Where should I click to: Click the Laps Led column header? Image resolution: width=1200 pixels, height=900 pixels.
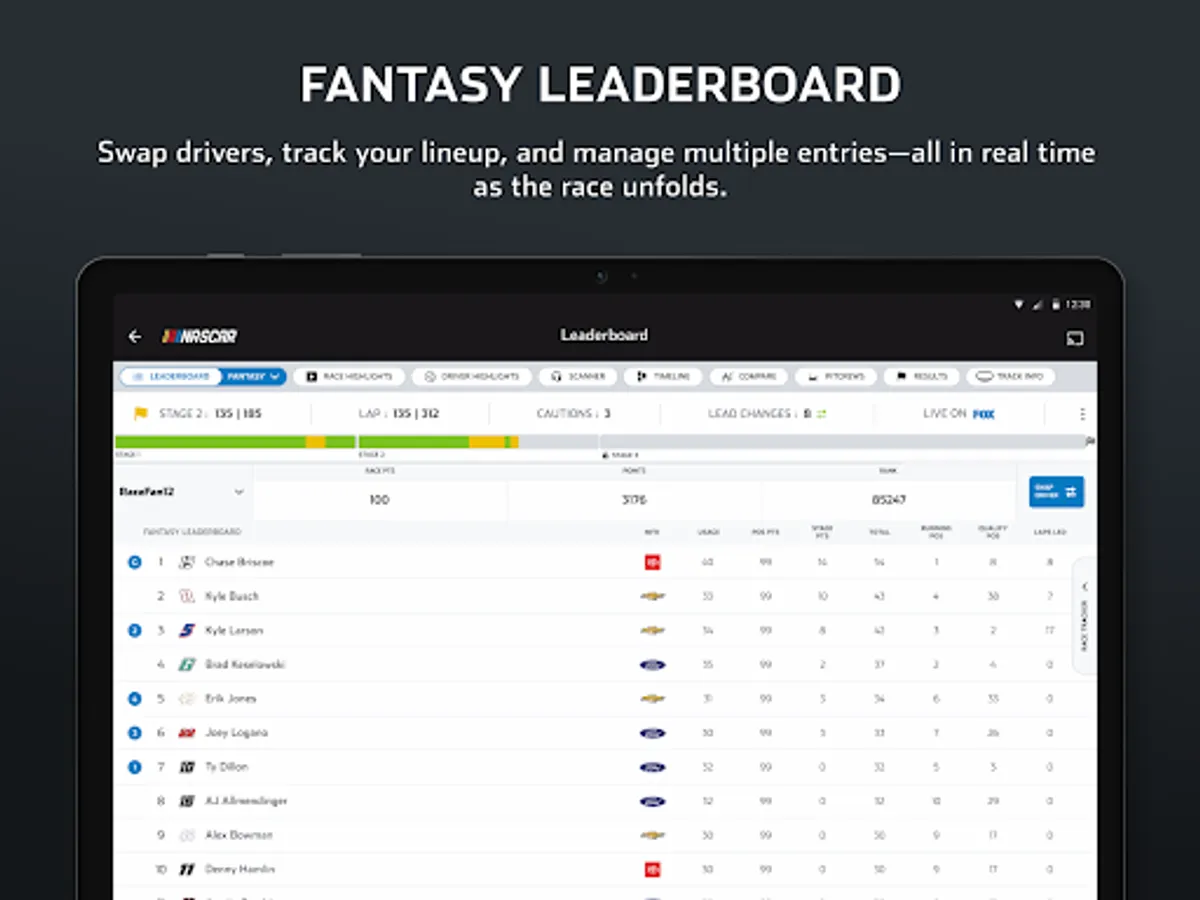click(x=1049, y=532)
